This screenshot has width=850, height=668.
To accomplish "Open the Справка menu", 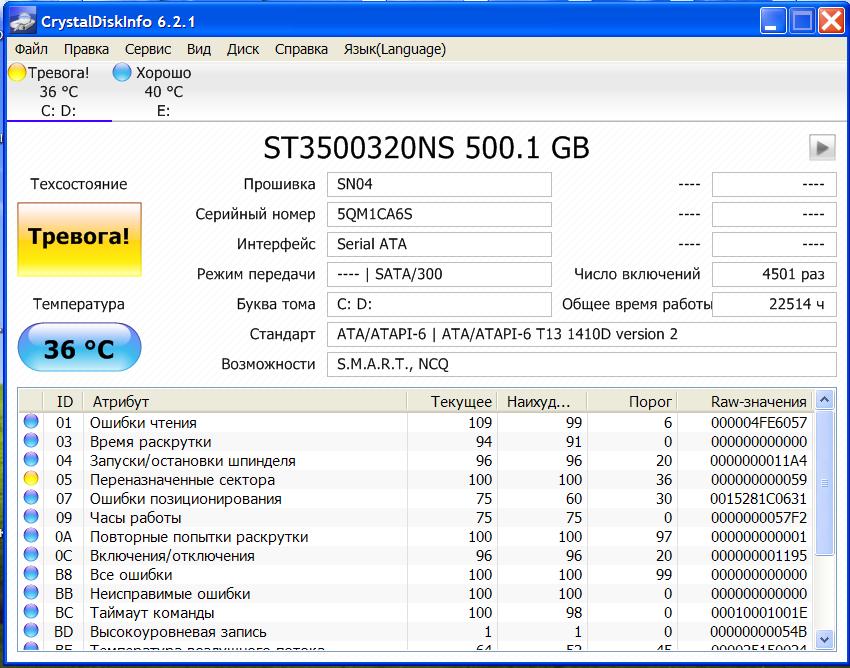I will point(301,49).
